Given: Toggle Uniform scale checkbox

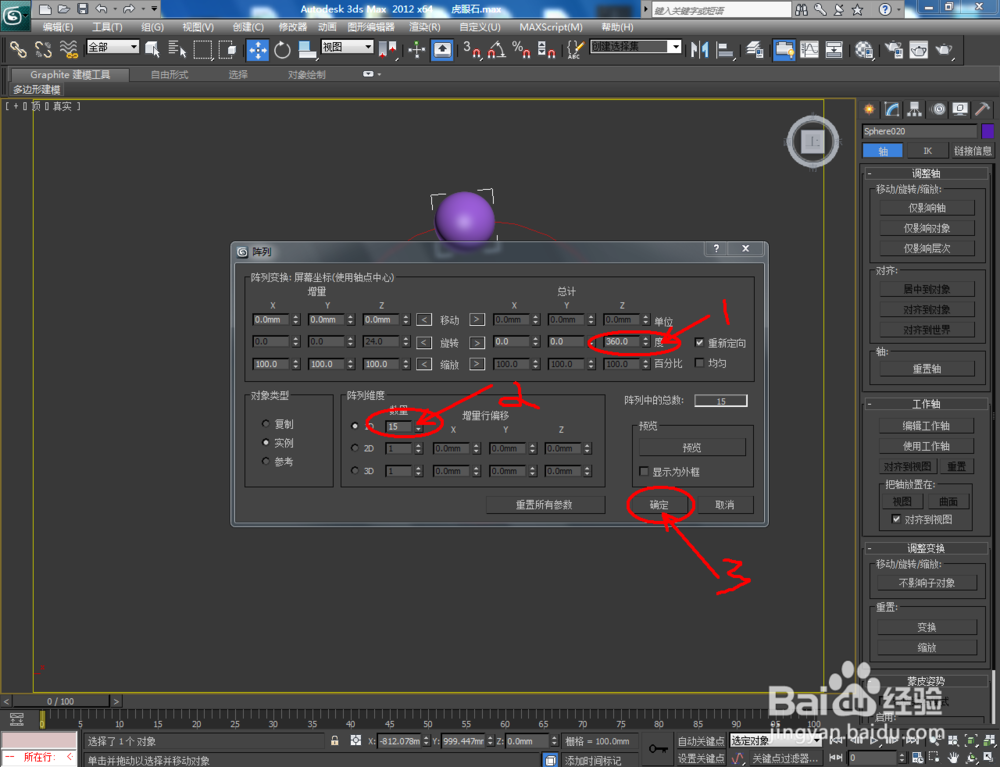Looking at the screenshot, I should (x=699, y=362).
